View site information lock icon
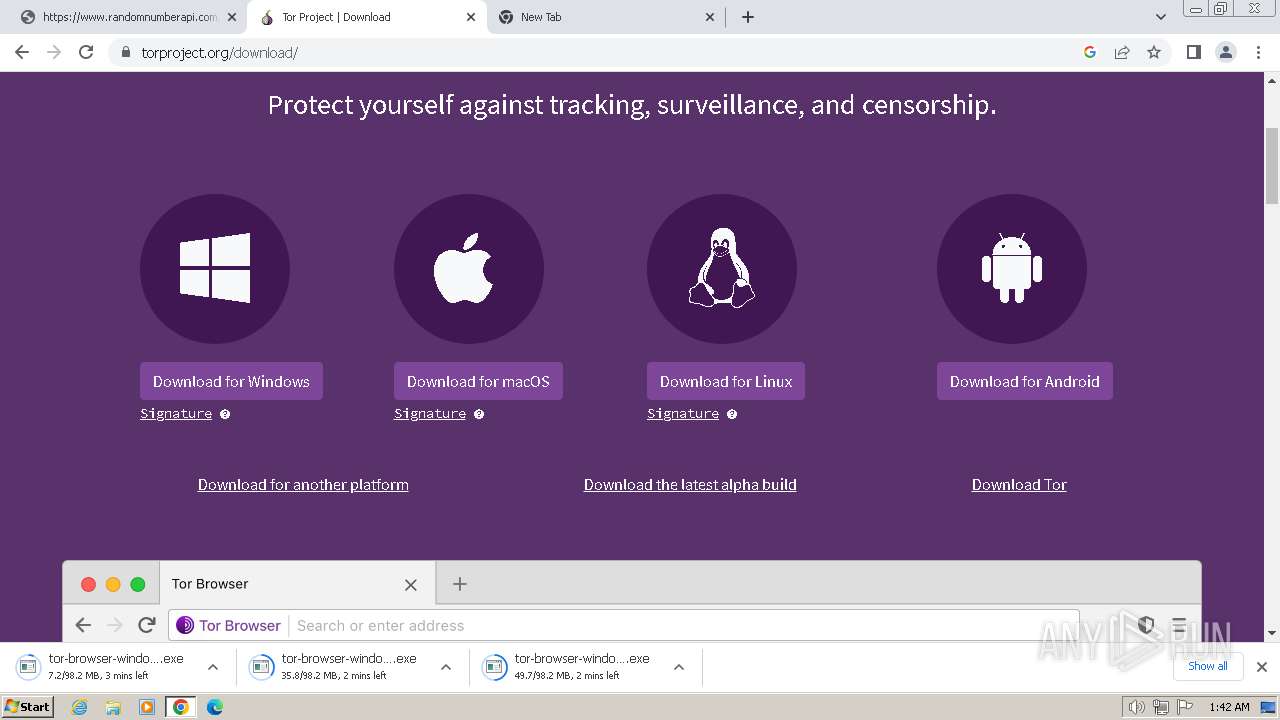Viewport: 1280px width, 720px height. [125, 52]
